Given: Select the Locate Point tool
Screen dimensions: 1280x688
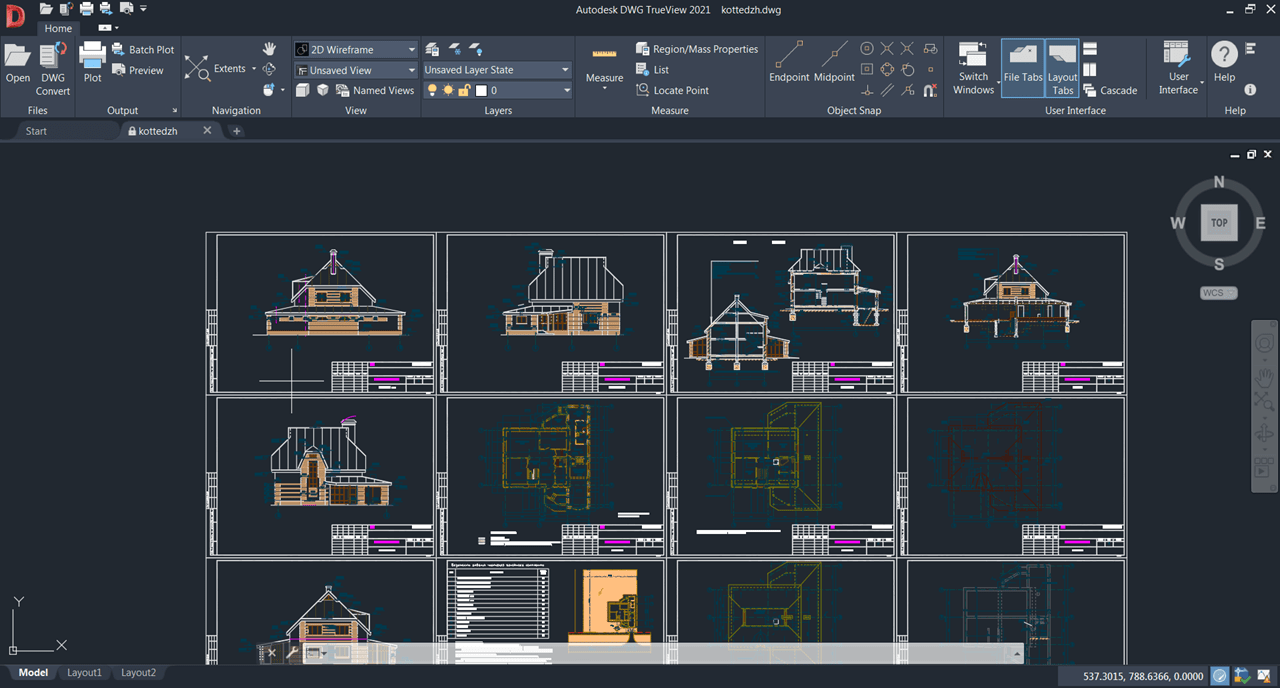Looking at the screenshot, I should 672,90.
